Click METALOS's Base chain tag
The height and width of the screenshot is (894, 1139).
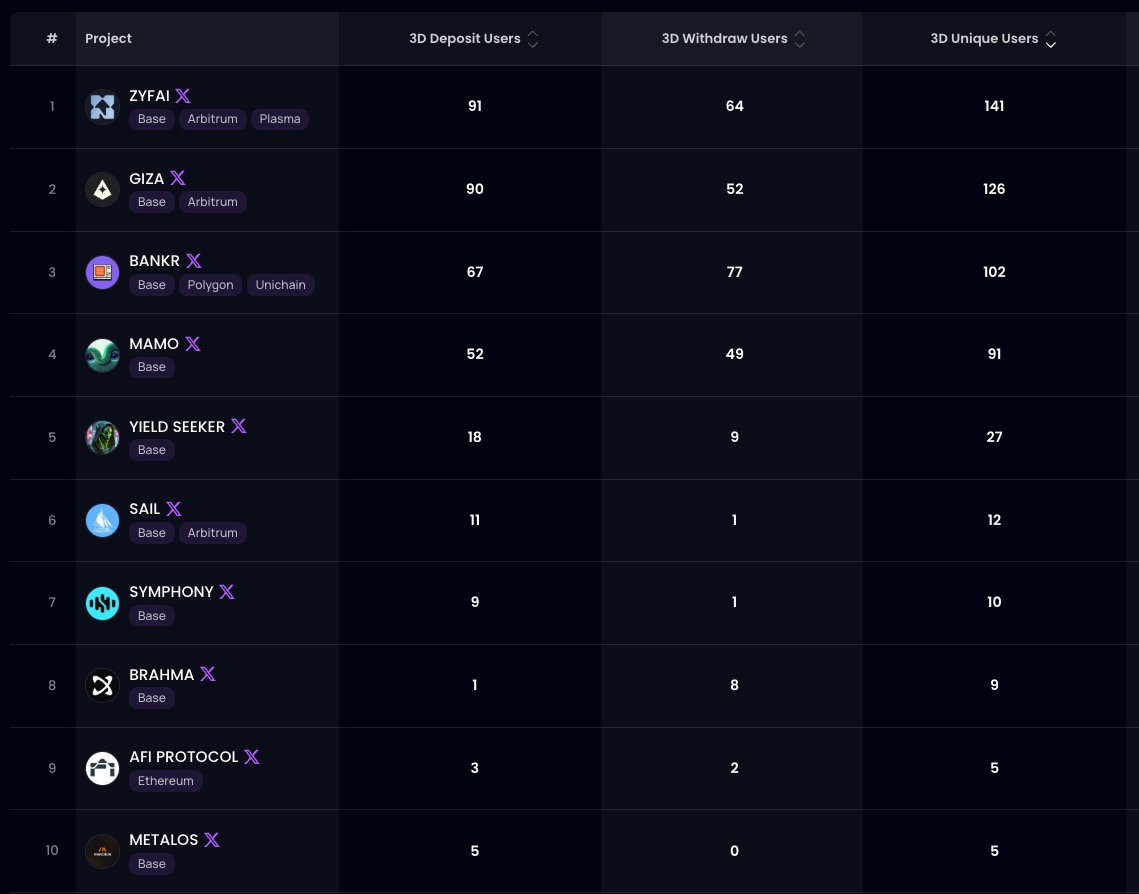click(x=152, y=863)
